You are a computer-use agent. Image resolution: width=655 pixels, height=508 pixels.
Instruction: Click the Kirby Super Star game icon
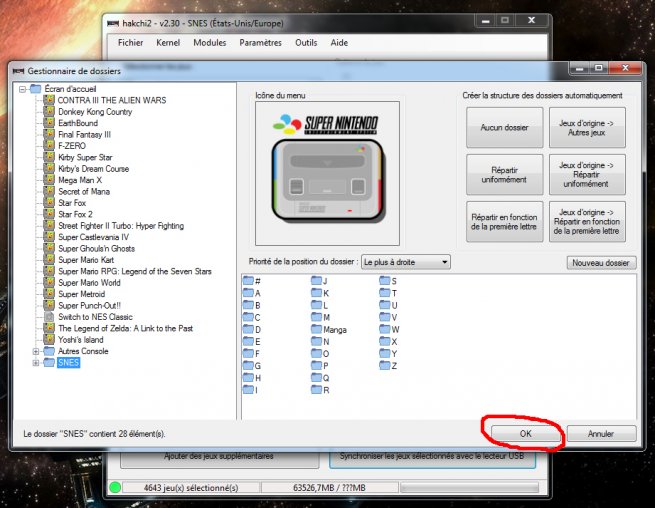point(49,157)
